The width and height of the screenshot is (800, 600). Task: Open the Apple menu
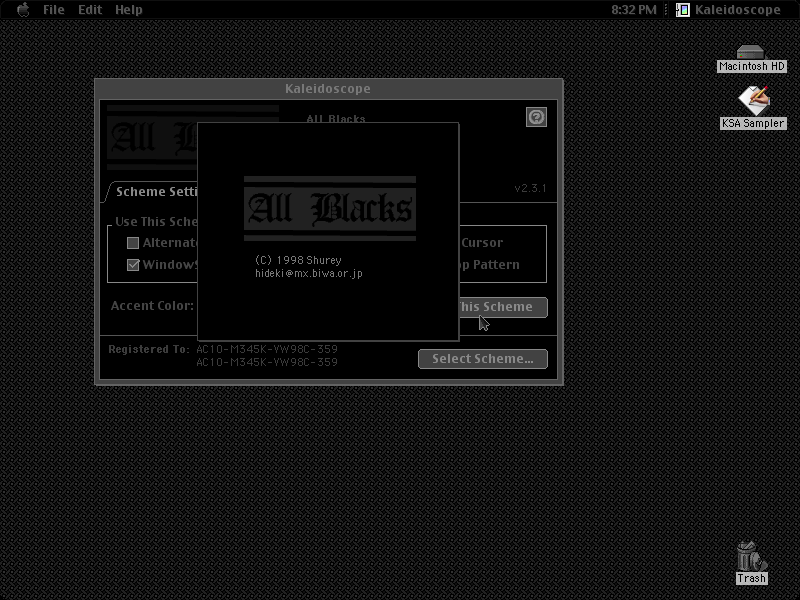pyautogui.click(x=23, y=10)
